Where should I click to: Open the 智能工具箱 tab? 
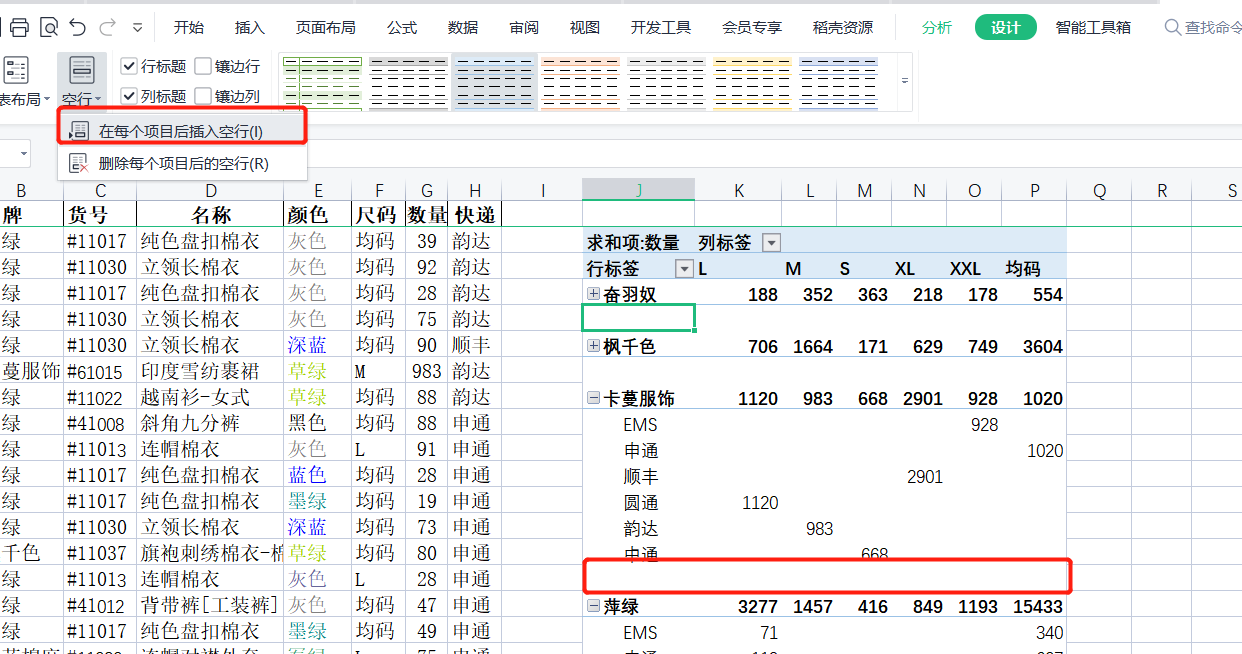(1093, 27)
